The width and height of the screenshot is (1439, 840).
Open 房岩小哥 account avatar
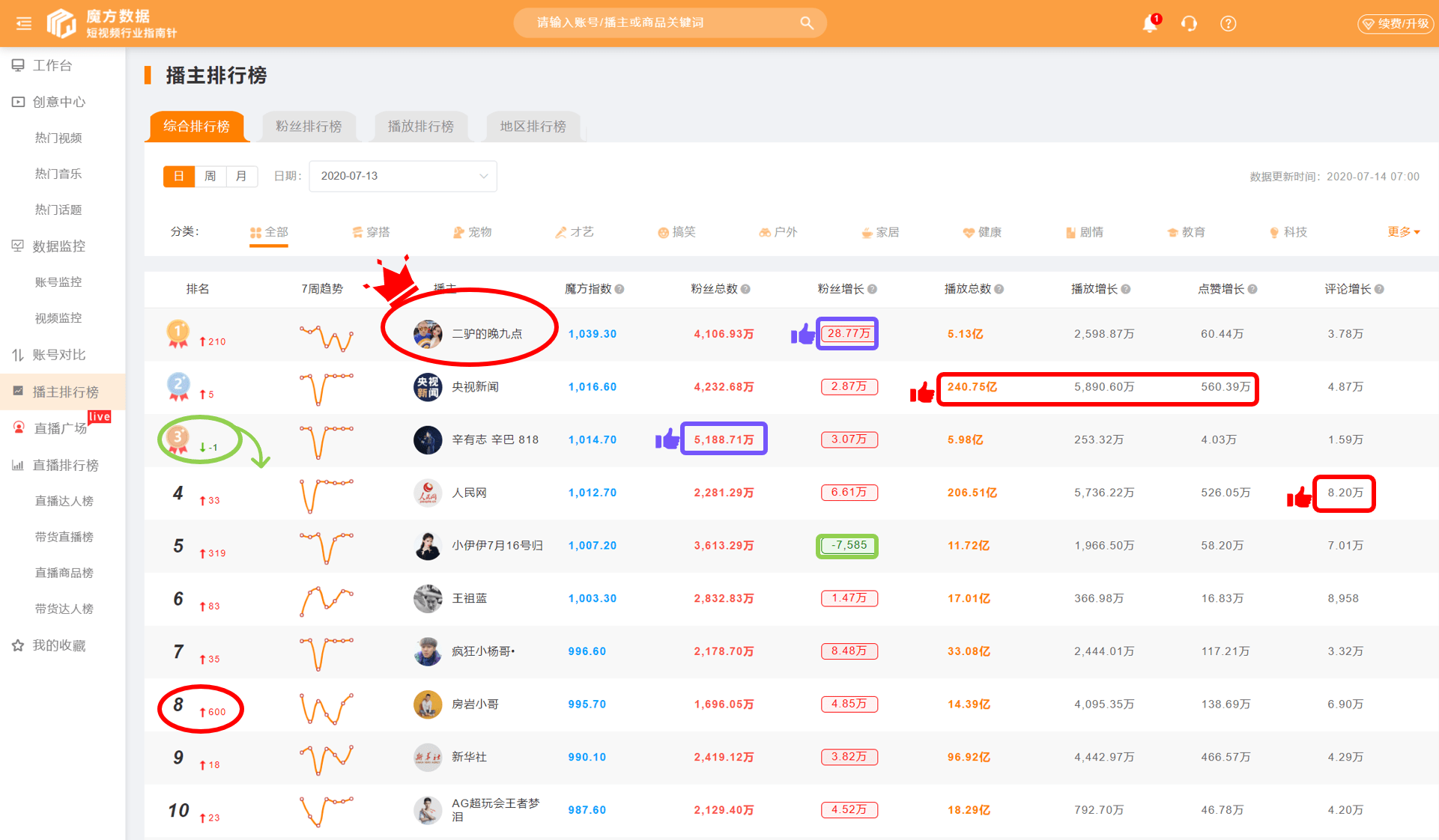pos(428,704)
